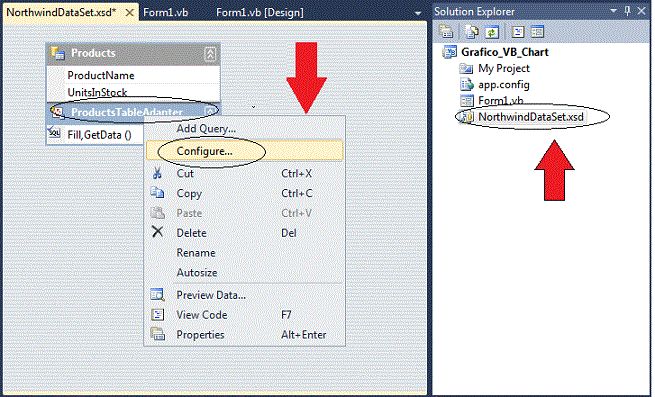Select the app.config file in the tree
Viewport: 655px width, 397px height.
503,85
